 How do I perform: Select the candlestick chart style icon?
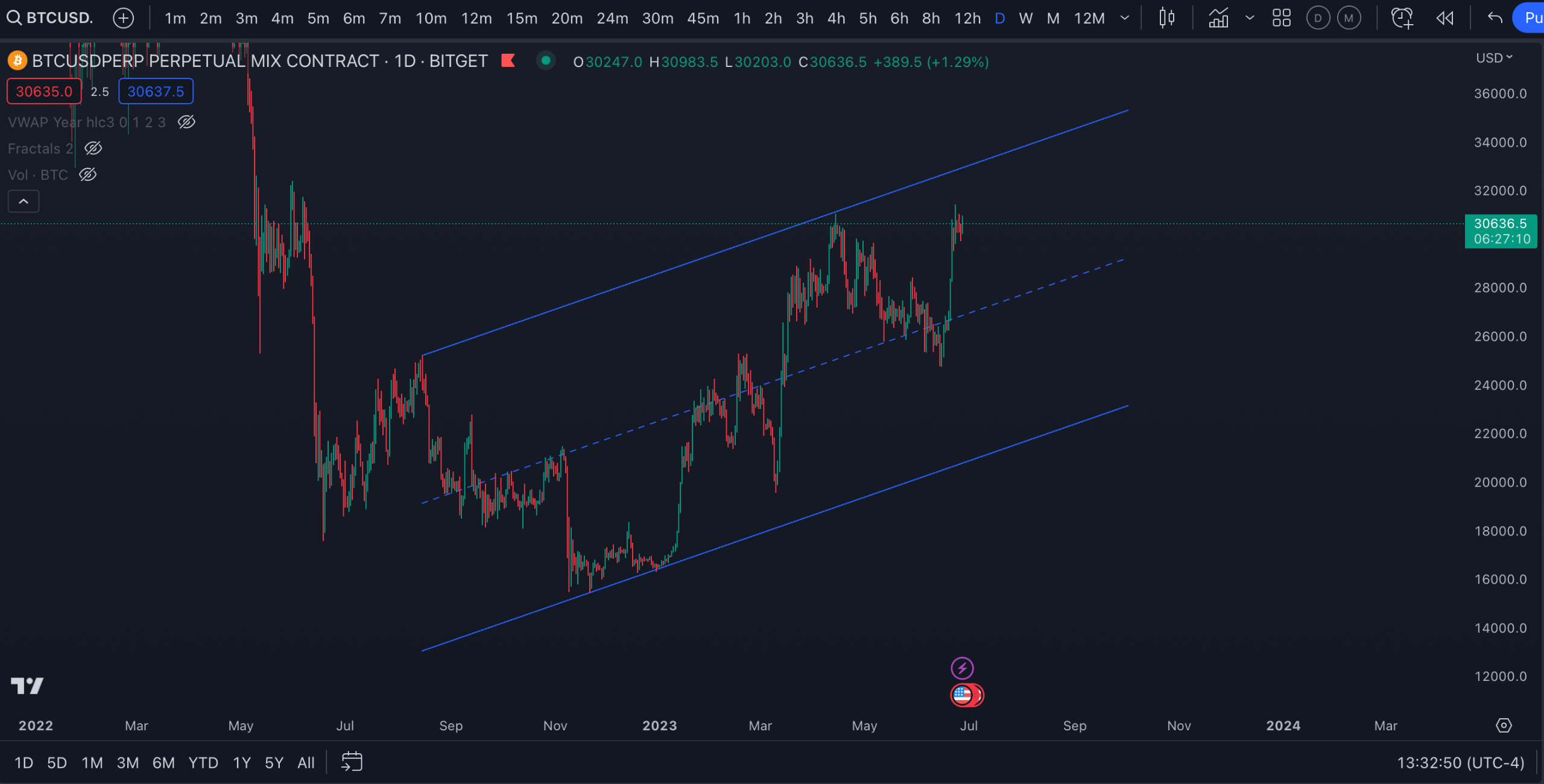click(x=1166, y=18)
